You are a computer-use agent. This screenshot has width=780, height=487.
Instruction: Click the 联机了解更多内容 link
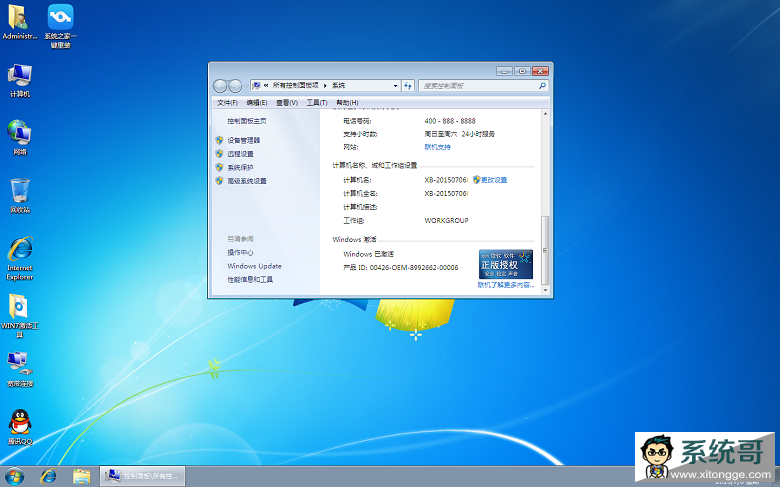coord(506,285)
